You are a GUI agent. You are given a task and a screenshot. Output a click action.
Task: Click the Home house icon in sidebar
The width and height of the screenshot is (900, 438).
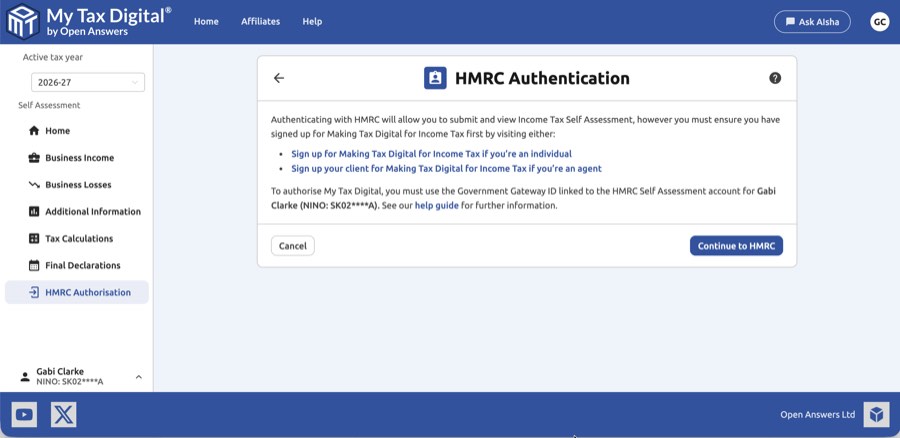coord(34,131)
